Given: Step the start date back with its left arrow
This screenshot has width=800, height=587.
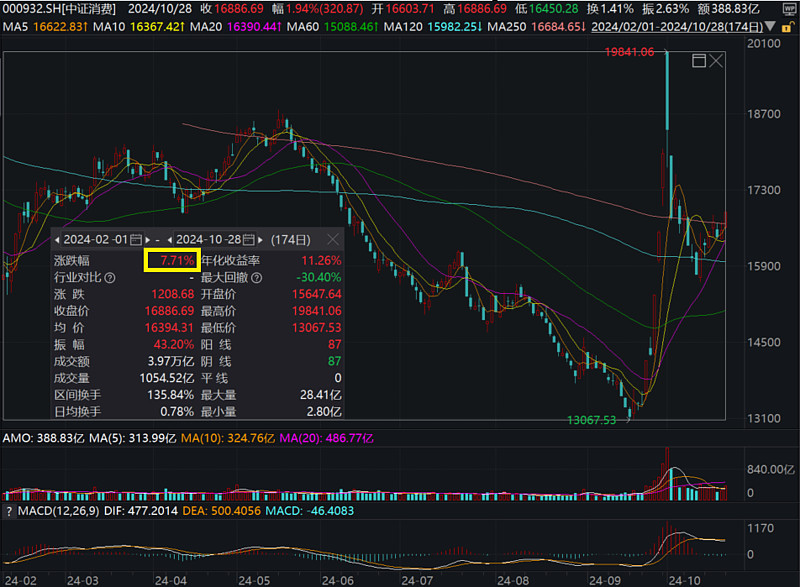Looking at the screenshot, I should tap(58, 240).
